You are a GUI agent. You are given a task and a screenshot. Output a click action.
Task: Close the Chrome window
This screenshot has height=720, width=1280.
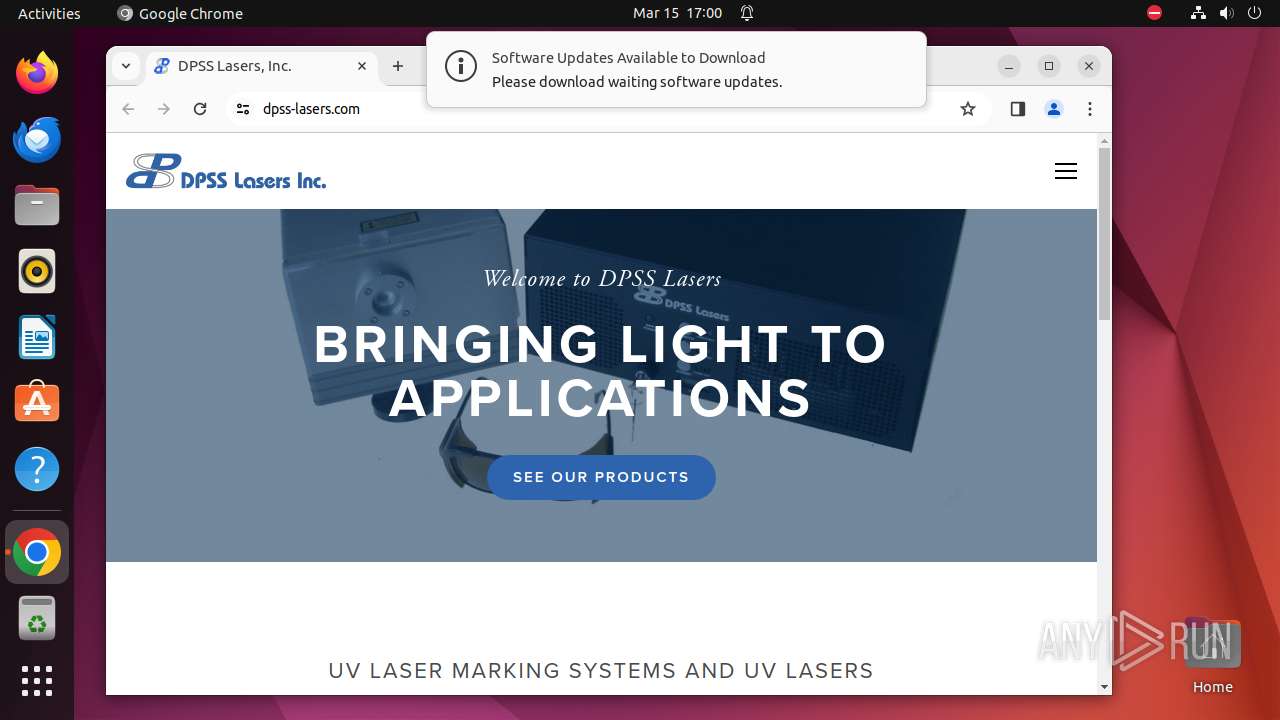tap(1089, 66)
